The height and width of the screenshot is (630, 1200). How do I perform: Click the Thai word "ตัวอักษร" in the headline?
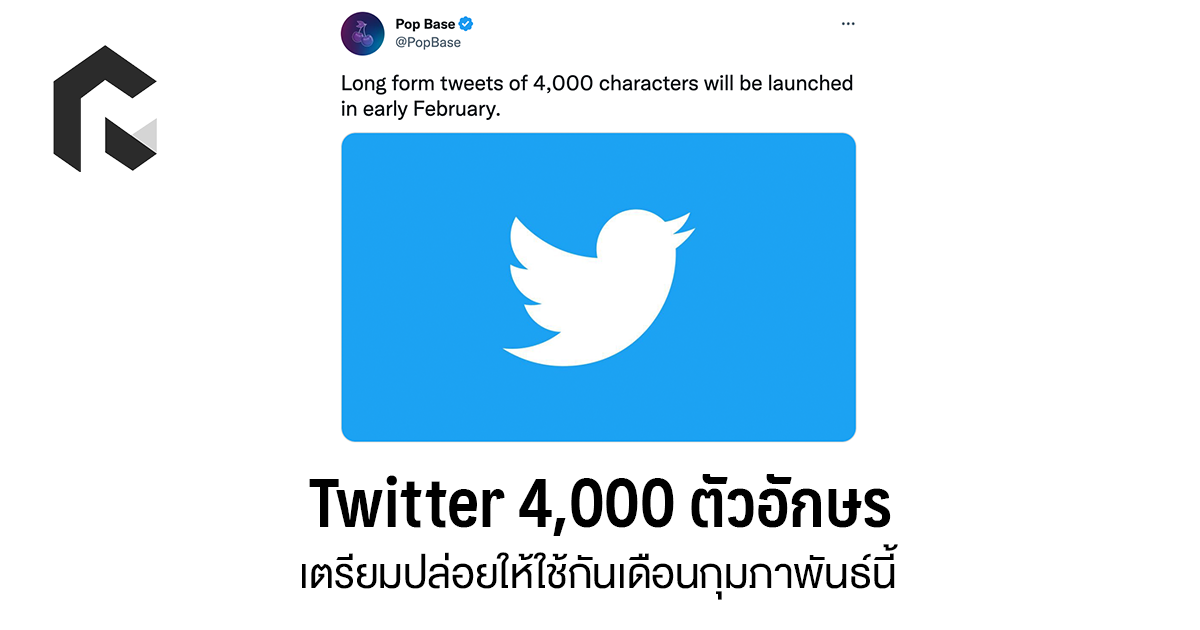point(791,505)
